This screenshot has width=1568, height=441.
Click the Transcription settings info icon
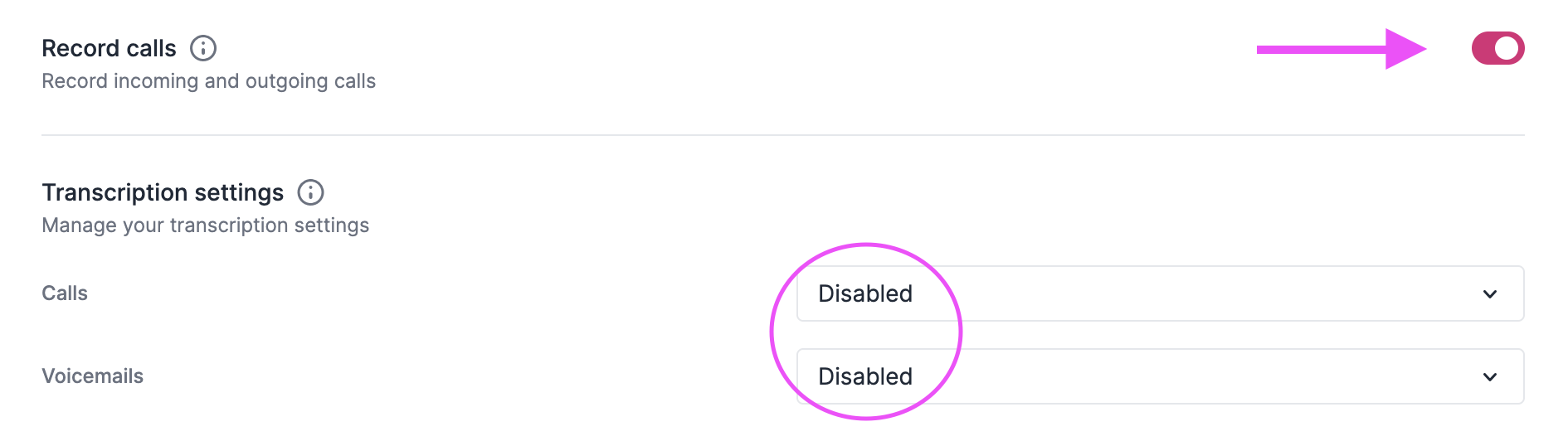(x=310, y=192)
